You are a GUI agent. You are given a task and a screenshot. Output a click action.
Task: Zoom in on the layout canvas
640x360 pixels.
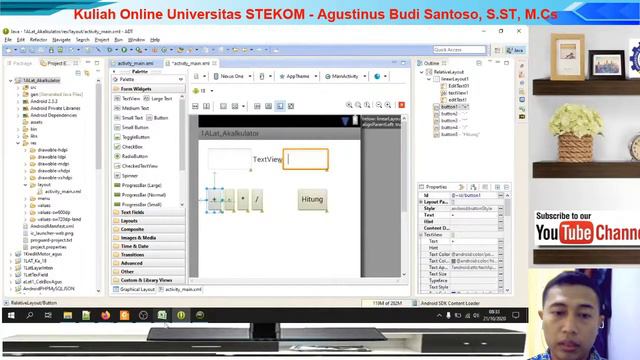pos(388,105)
